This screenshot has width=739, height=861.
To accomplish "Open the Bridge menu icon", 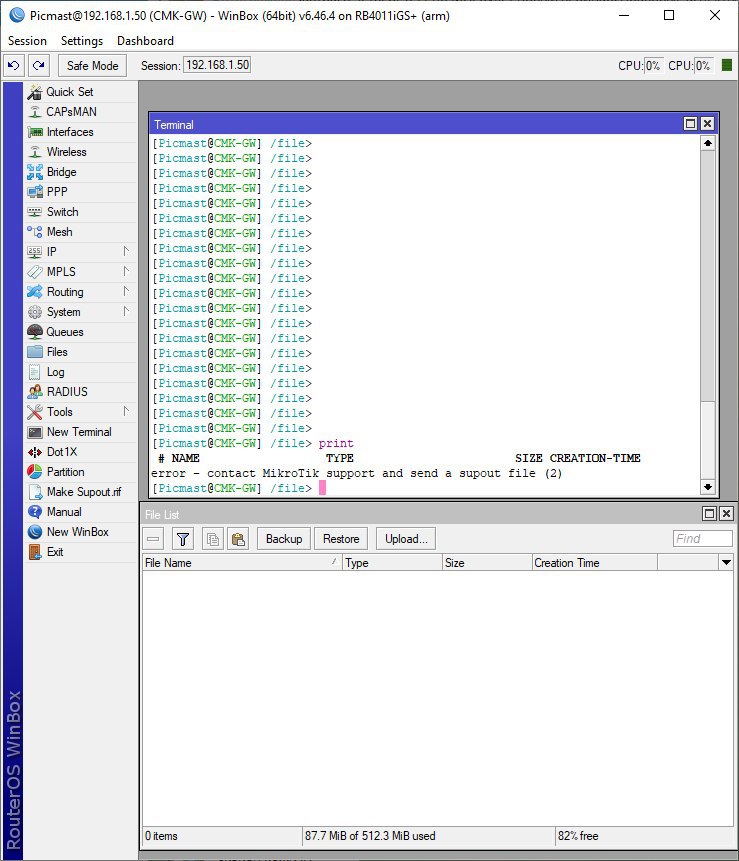I will click(x=35, y=172).
